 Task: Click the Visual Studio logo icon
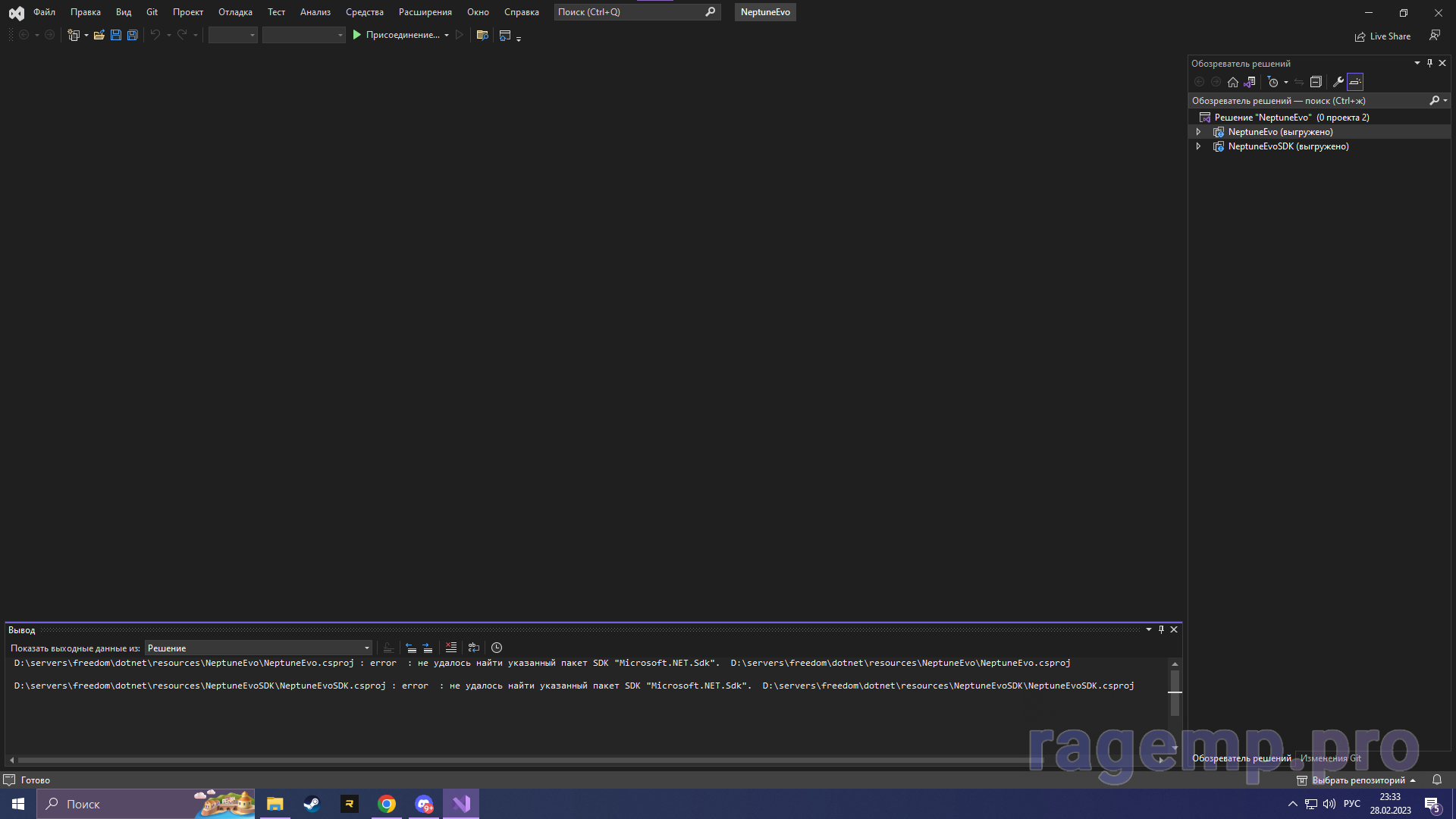(x=16, y=13)
